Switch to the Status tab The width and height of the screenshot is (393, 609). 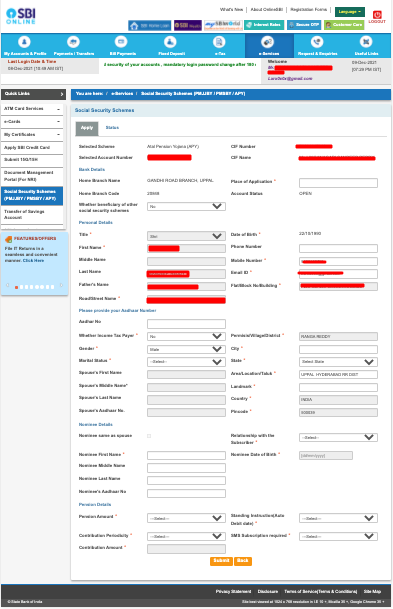(112, 128)
